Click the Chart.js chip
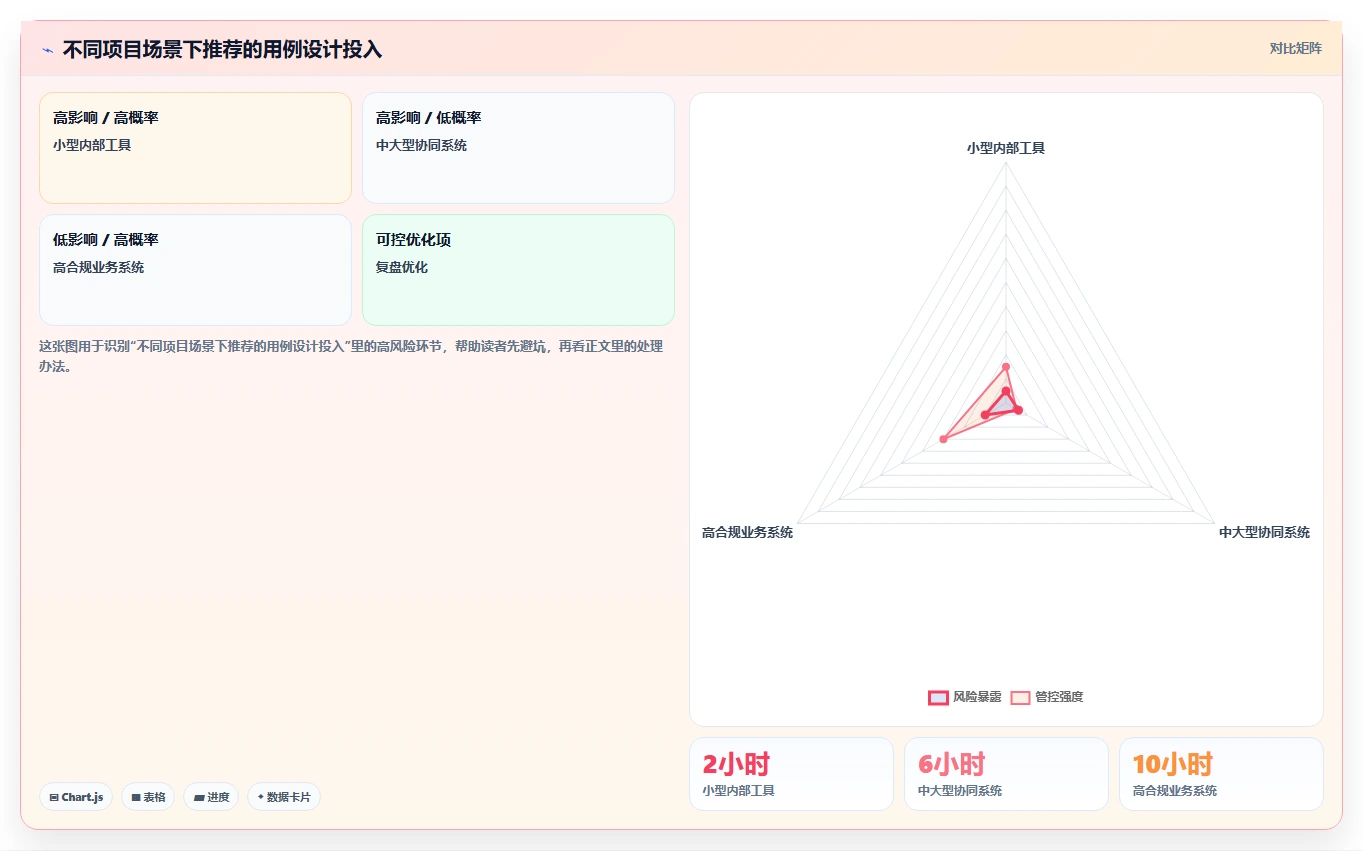1363x851 pixels. (x=76, y=797)
